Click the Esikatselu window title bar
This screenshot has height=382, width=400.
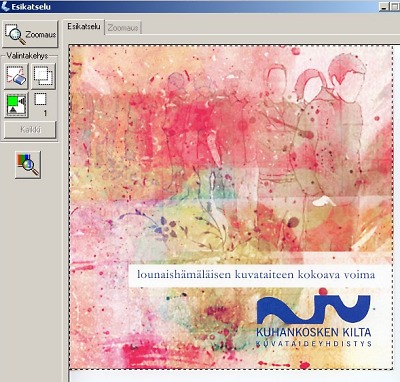coord(200,6)
